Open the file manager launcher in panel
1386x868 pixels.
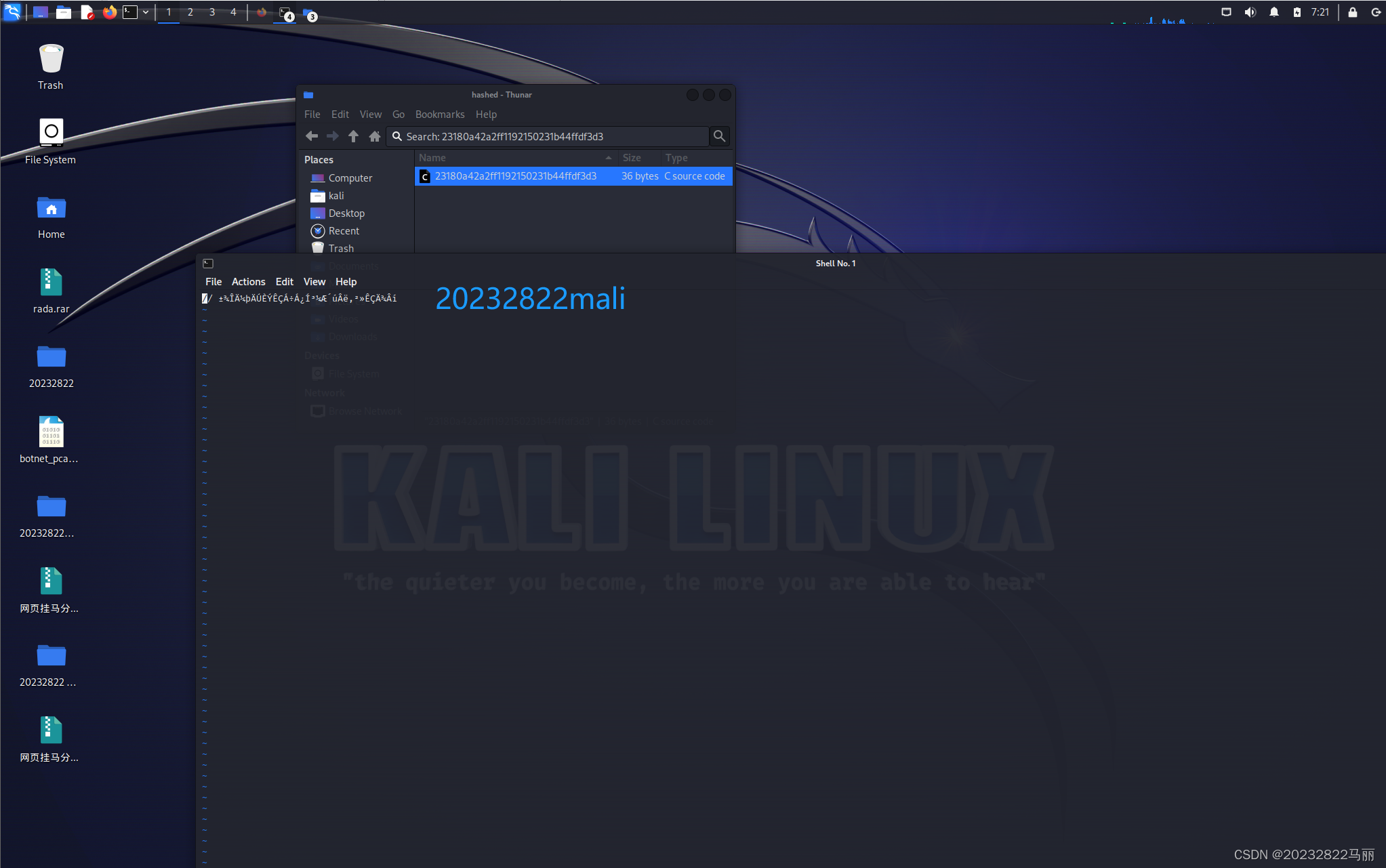click(64, 12)
